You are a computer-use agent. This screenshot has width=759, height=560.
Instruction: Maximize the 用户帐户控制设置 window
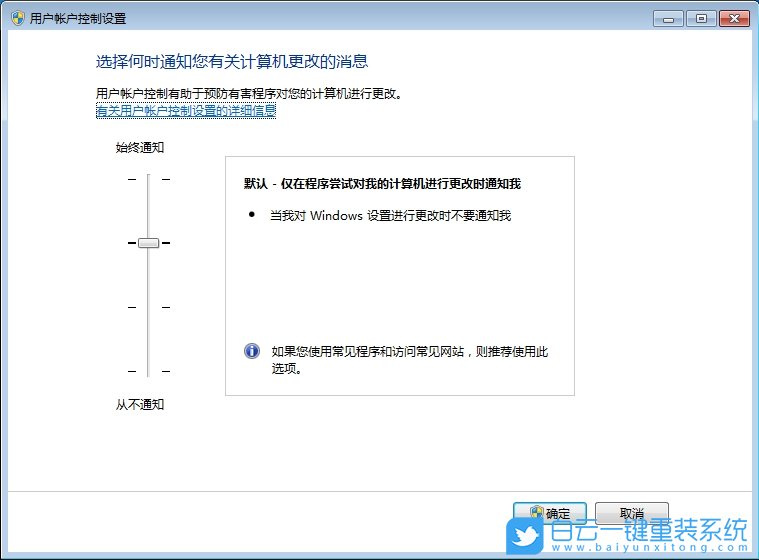coord(701,19)
